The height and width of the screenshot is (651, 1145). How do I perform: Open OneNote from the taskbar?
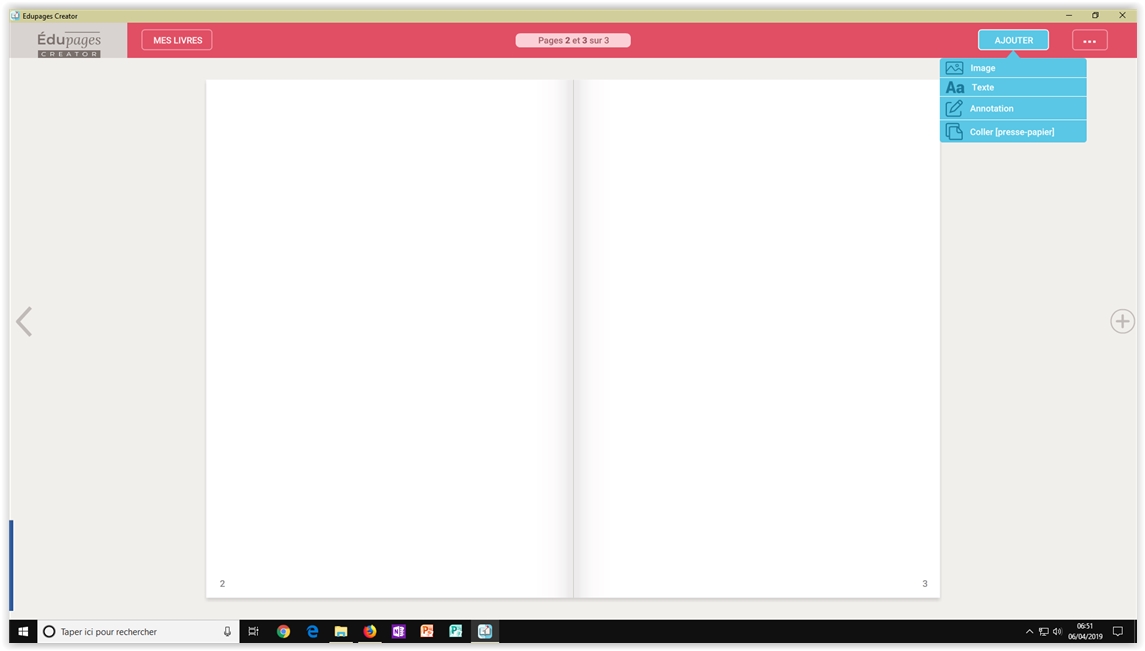(399, 632)
